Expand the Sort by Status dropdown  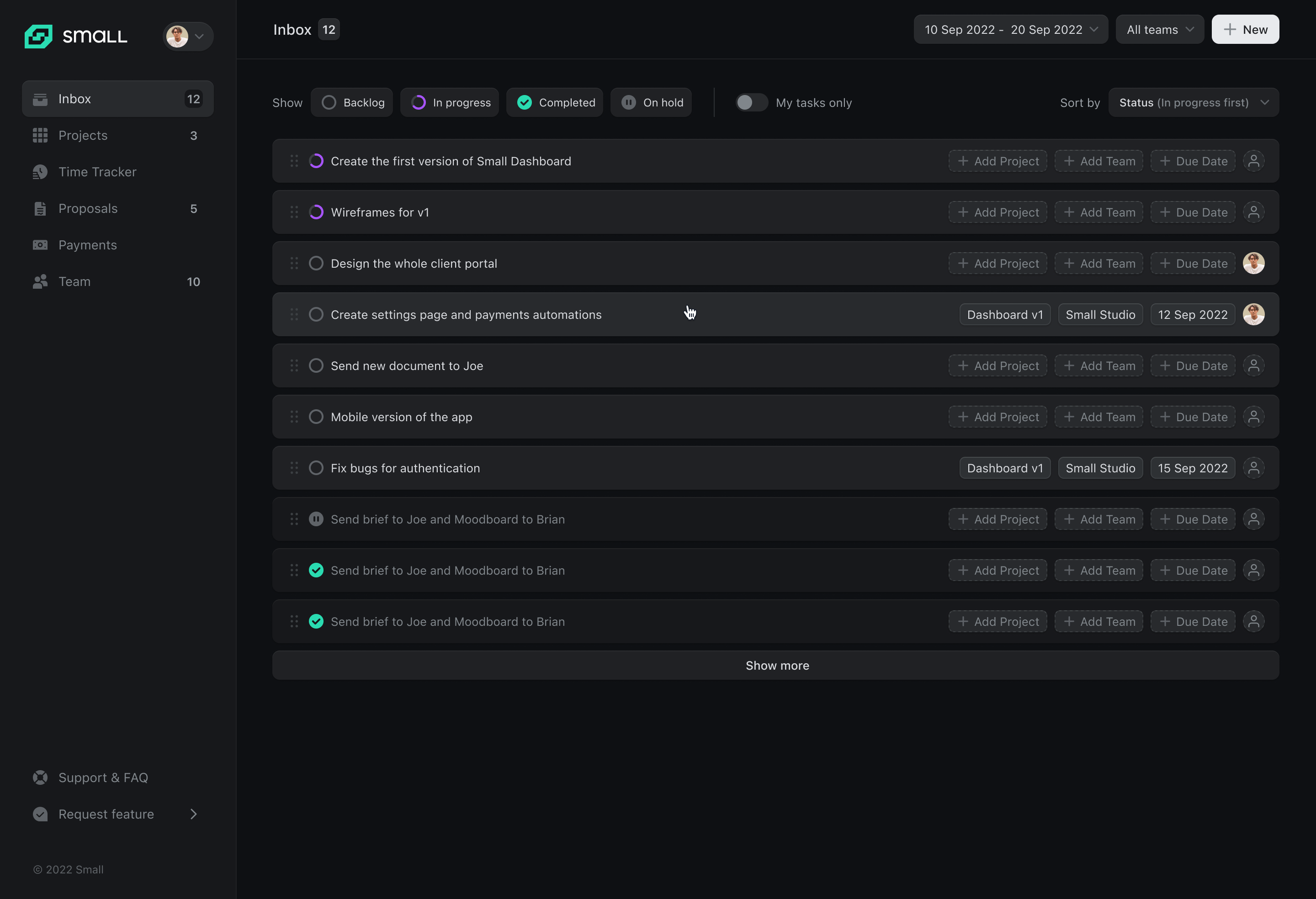tap(1193, 102)
